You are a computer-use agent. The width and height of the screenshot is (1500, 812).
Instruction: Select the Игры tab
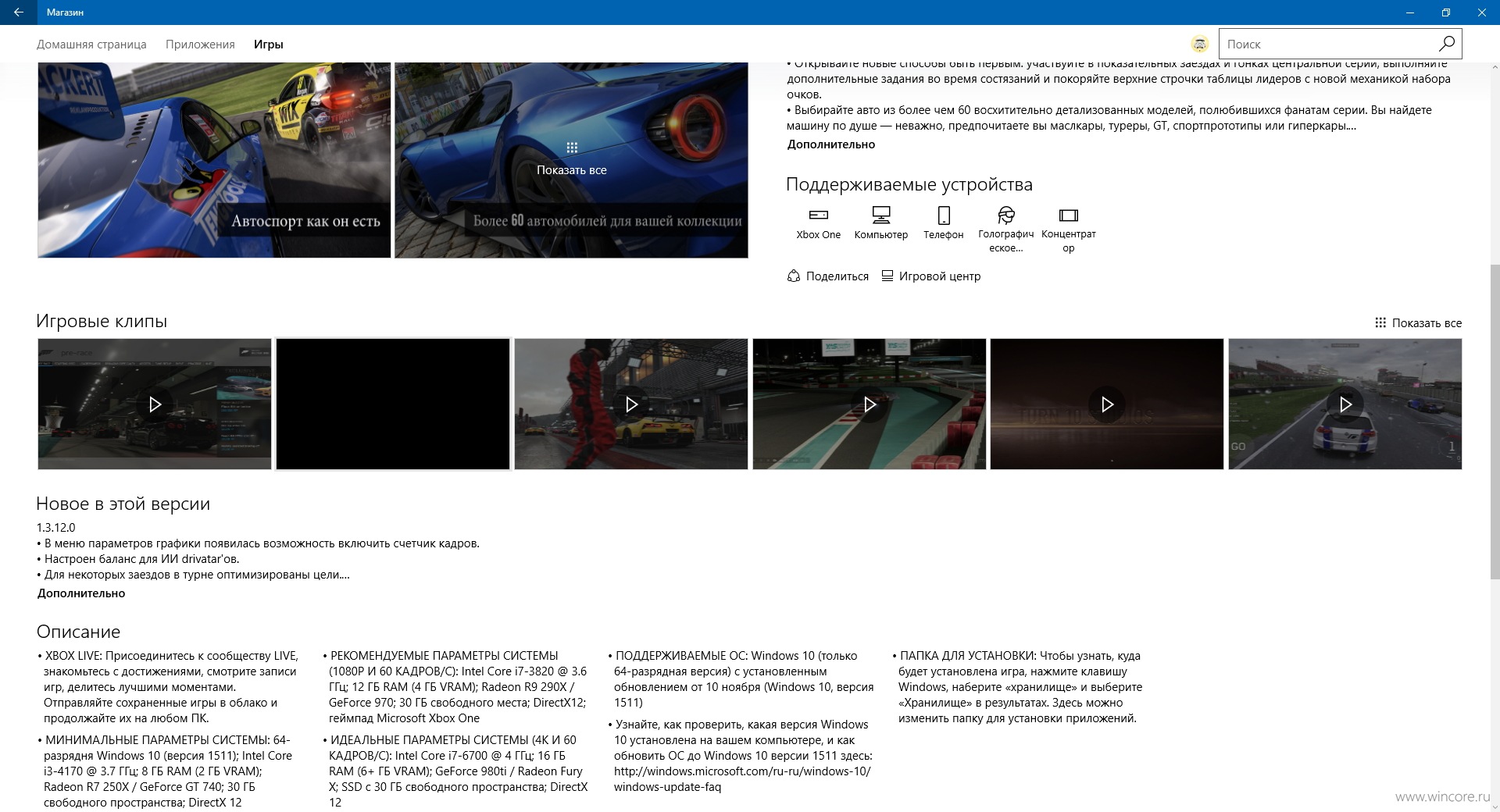(268, 45)
